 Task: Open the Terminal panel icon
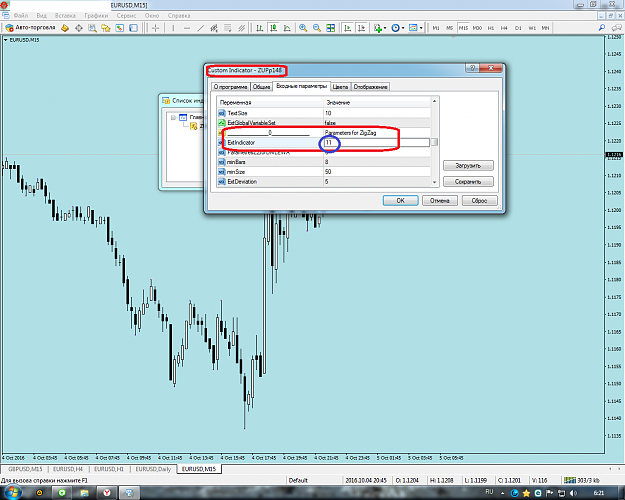click(120, 28)
